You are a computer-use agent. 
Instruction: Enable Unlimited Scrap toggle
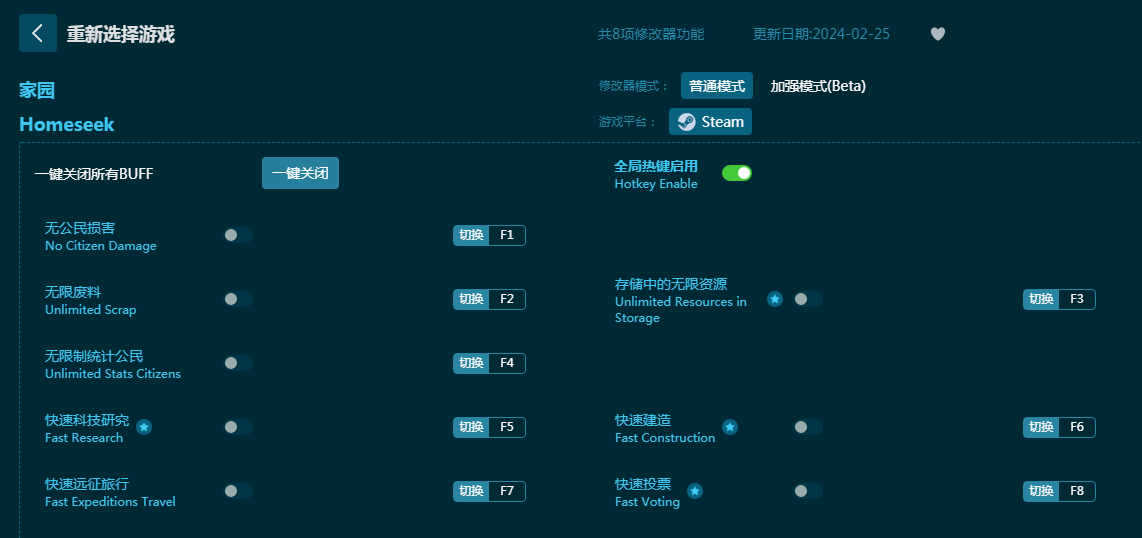pyautogui.click(x=237, y=299)
